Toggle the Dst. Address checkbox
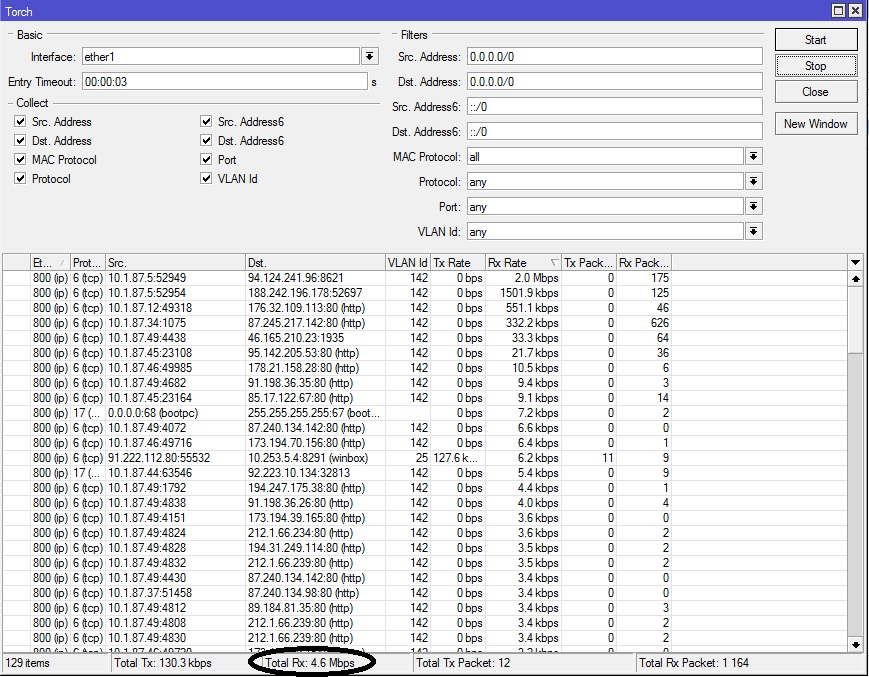The width and height of the screenshot is (869, 677). tap(21, 140)
